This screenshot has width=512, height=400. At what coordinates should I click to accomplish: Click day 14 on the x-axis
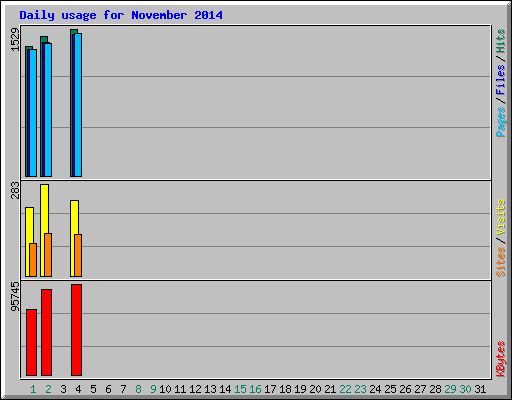pyautogui.click(x=225, y=389)
